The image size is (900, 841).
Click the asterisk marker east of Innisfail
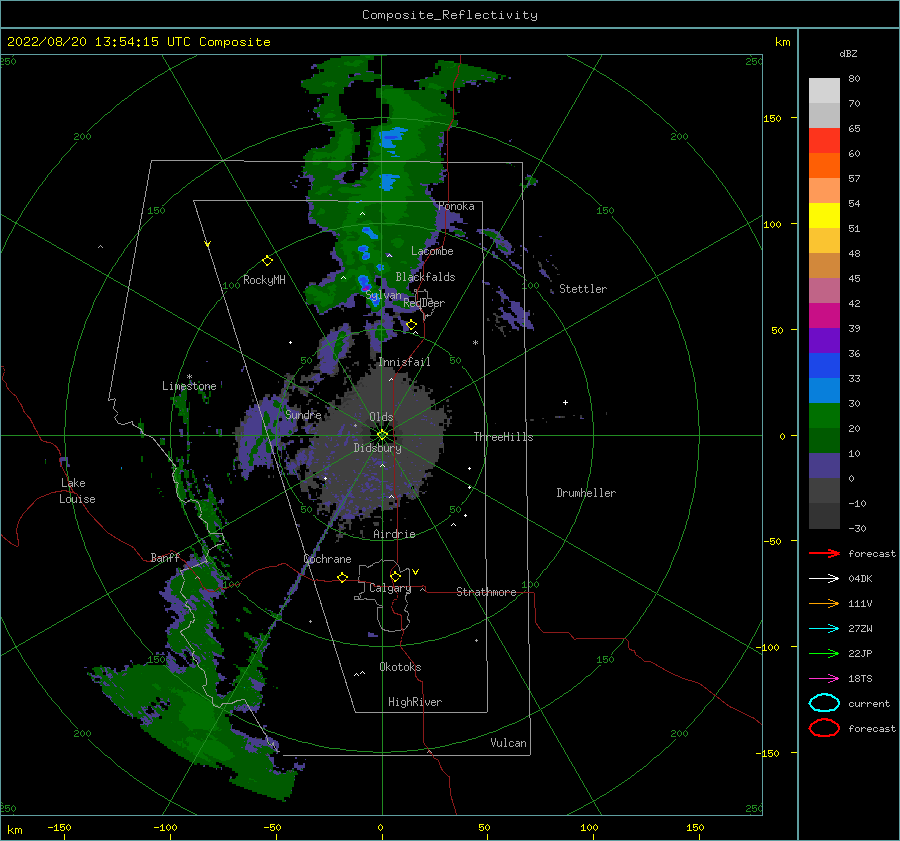coord(475,343)
